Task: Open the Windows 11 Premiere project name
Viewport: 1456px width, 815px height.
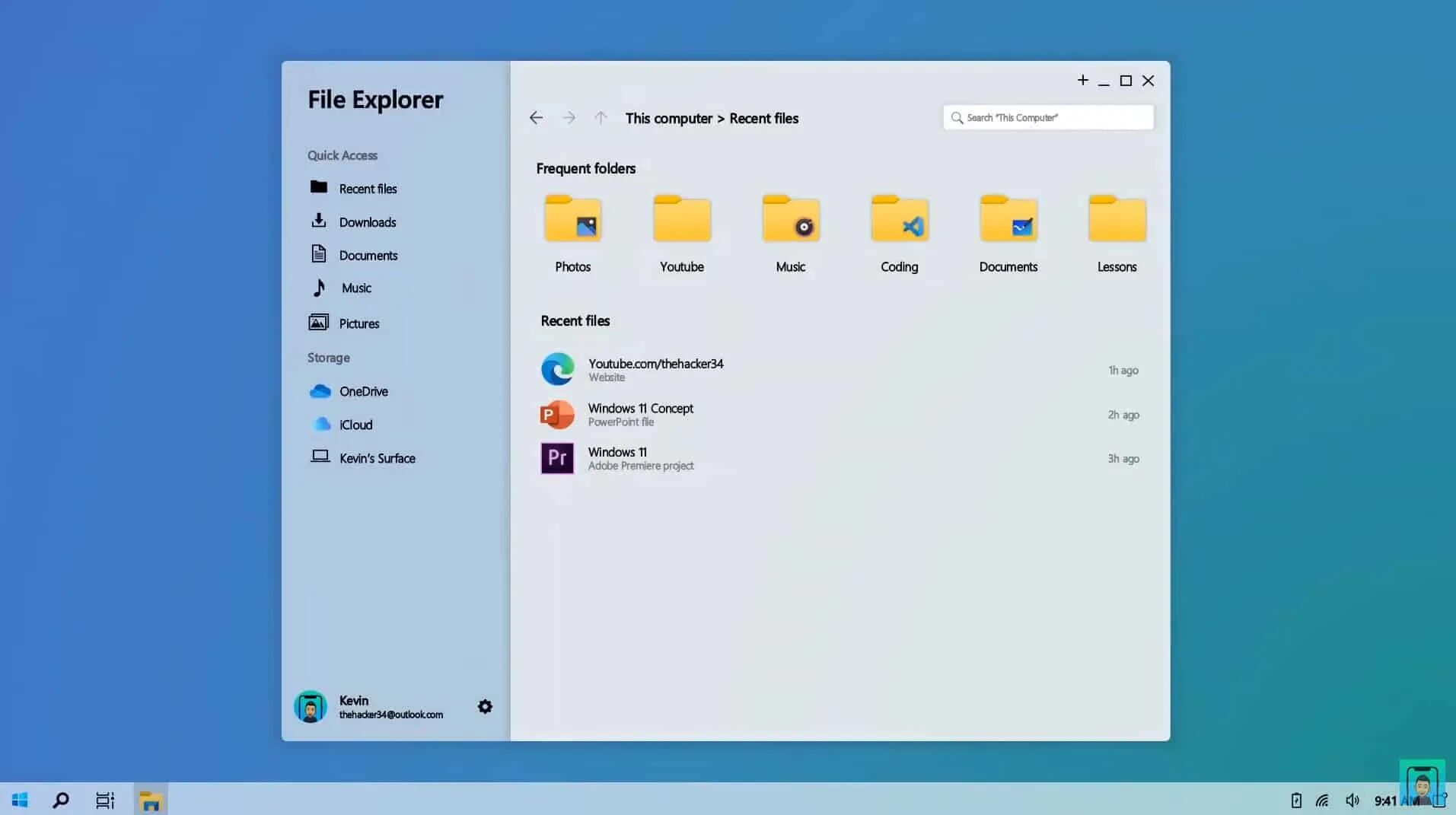Action: pos(616,452)
